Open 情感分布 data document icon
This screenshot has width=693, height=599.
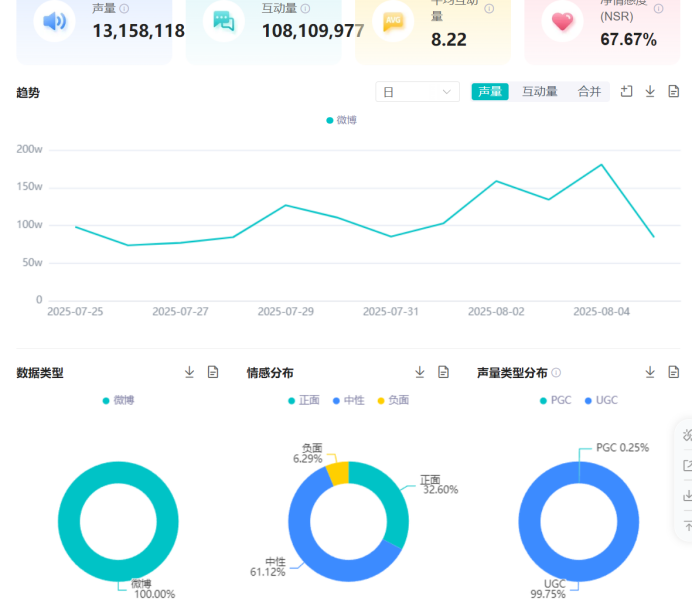pos(443,372)
